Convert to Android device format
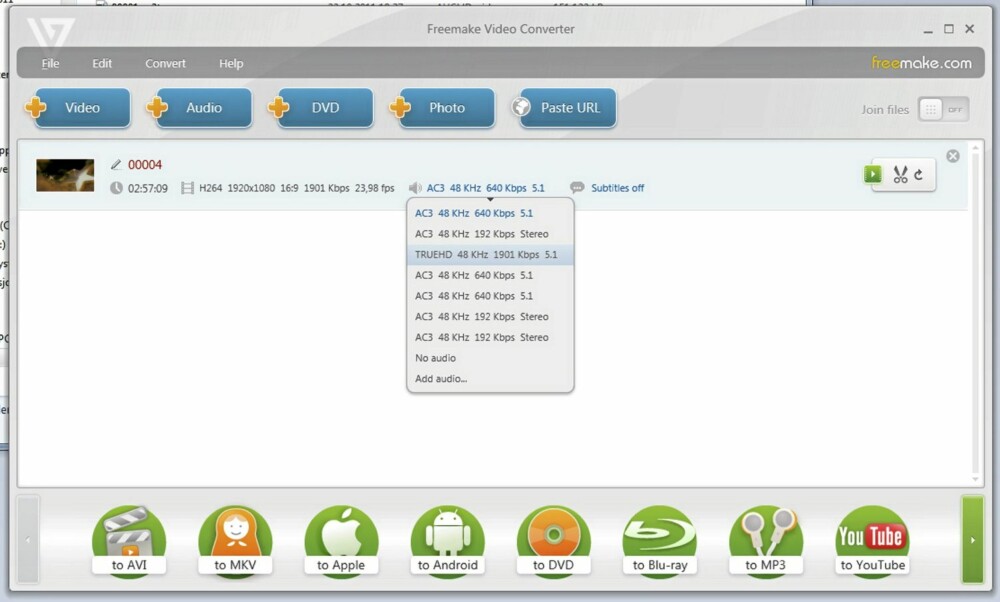The height and width of the screenshot is (602, 1000). pyautogui.click(x=448, y=541)
